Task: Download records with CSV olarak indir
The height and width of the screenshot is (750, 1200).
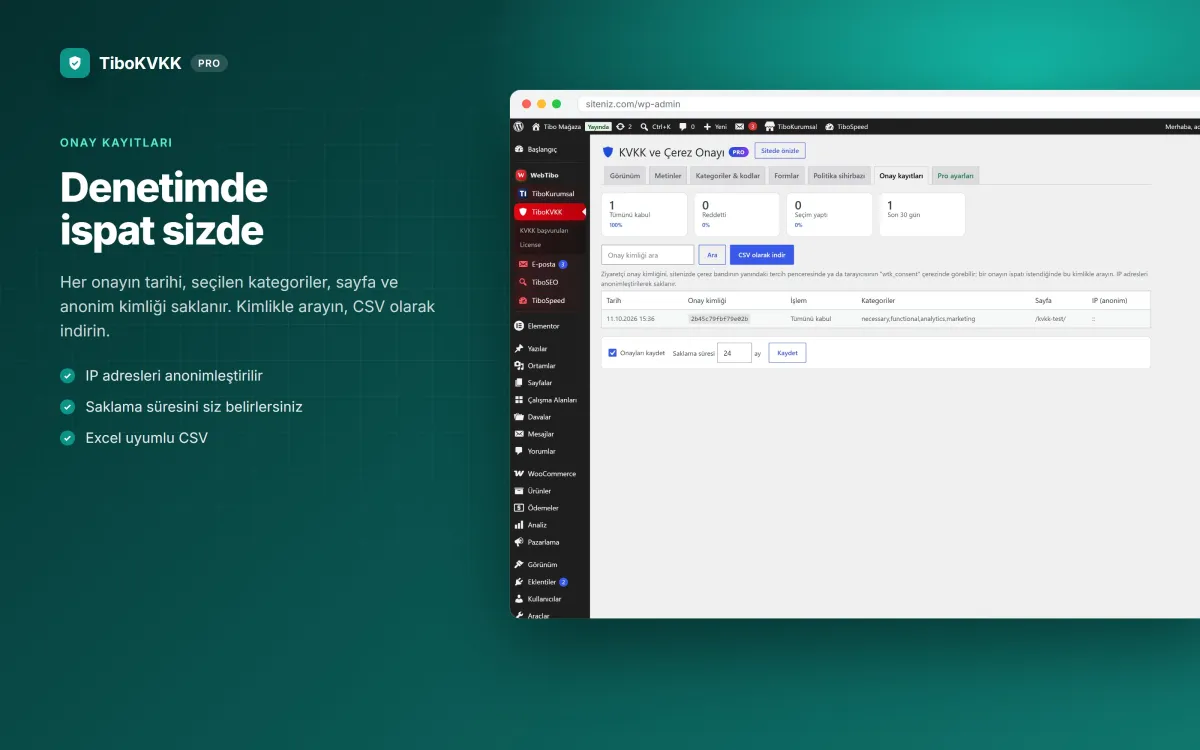Action: pyautogui.click(x=762, y=255)
